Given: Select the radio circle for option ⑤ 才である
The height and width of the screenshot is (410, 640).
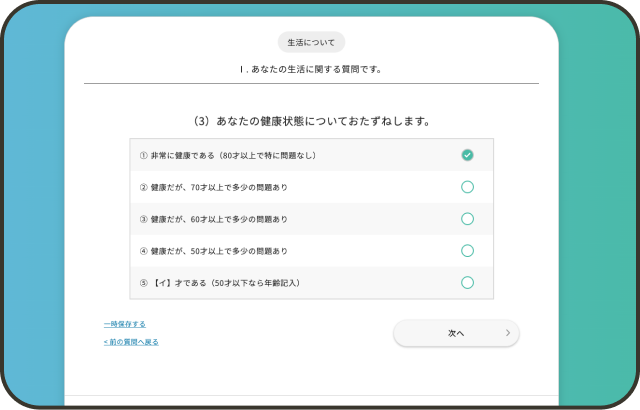Looking at the screenshot, I should (x=467, y=283).
